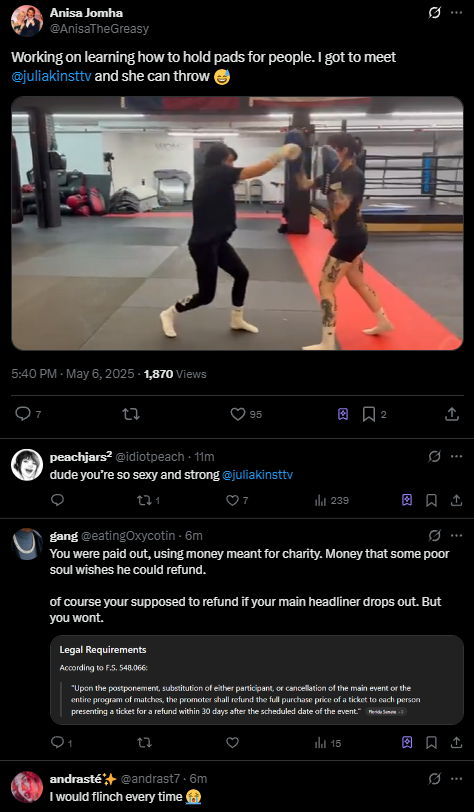
Task: Open more options on gang's reply
Action: [x=456, y=535]
